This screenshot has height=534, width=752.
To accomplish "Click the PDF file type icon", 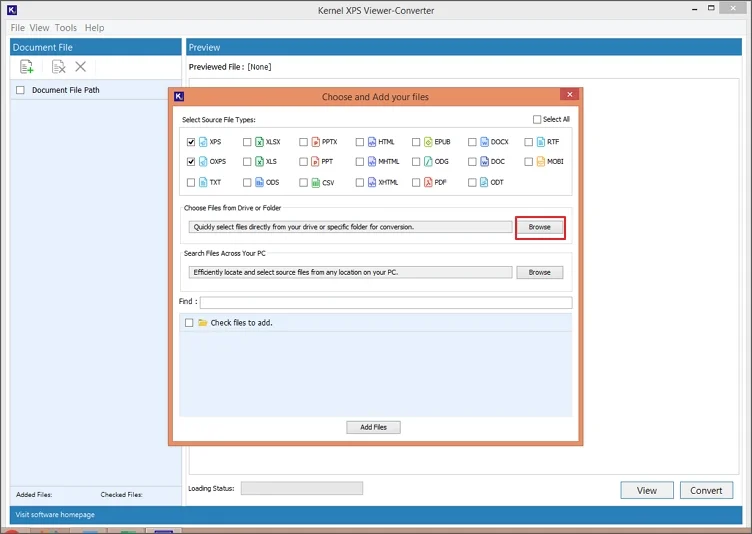I will [428, 182].
